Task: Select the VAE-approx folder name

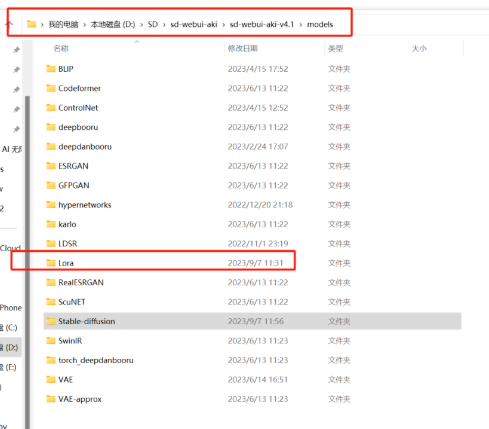Action: coord(80,399)
